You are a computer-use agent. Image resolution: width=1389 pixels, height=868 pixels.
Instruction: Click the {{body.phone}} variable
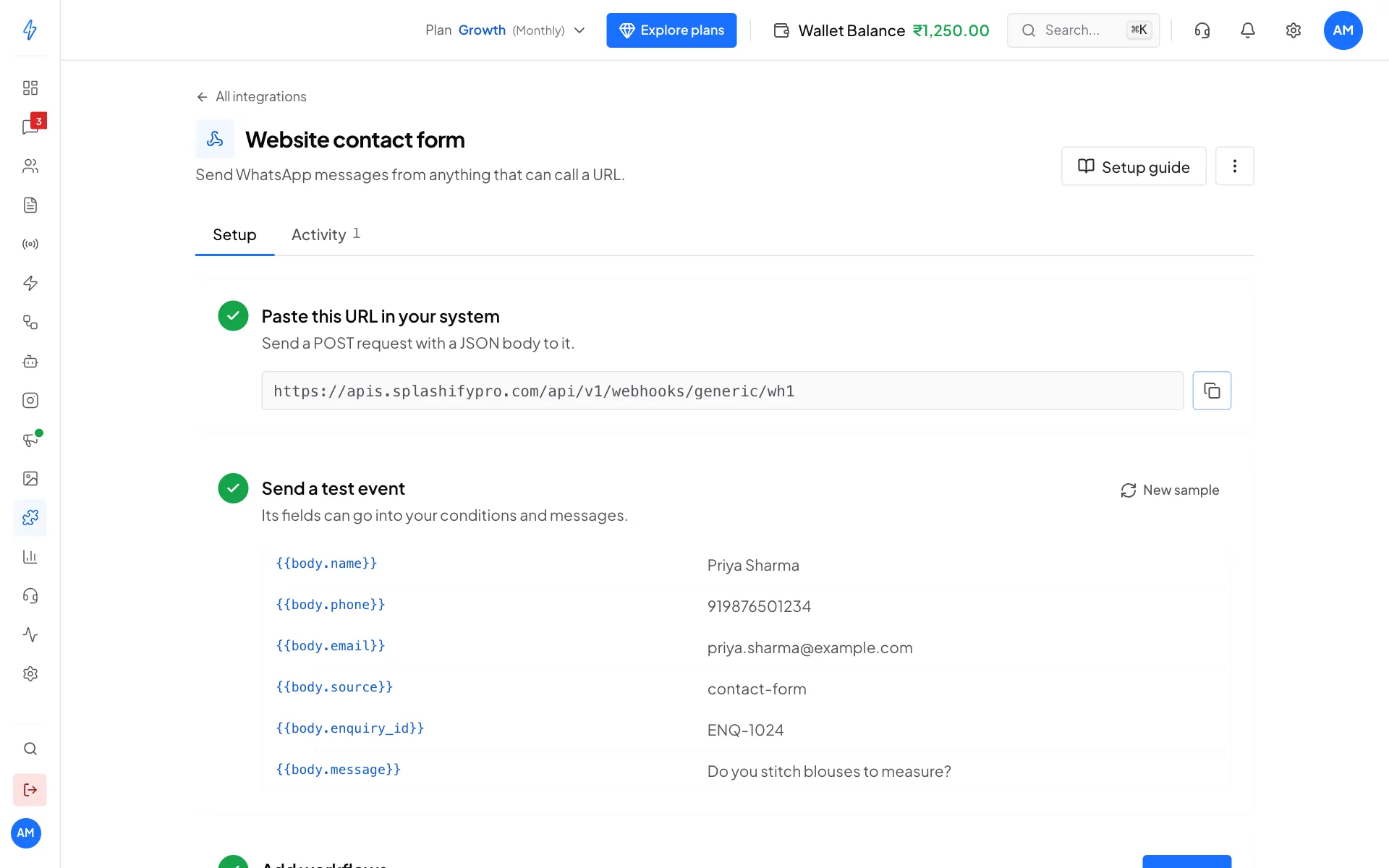[x=331, y=605]
